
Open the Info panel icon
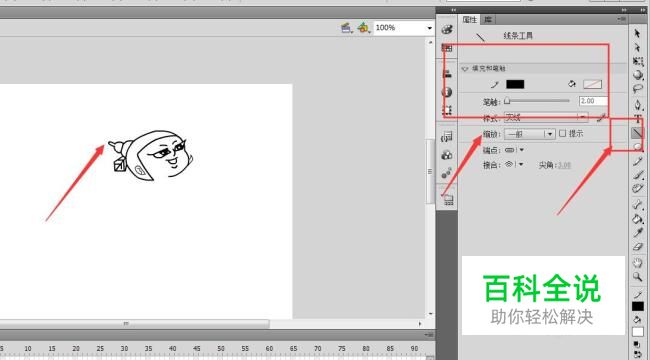[x=447, y=92]
